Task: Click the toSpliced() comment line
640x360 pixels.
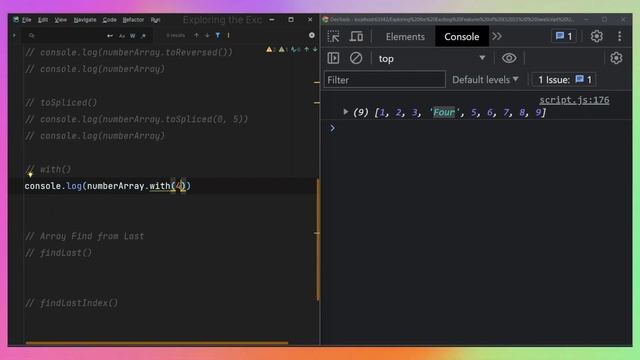Action: (x=61, y=102)
